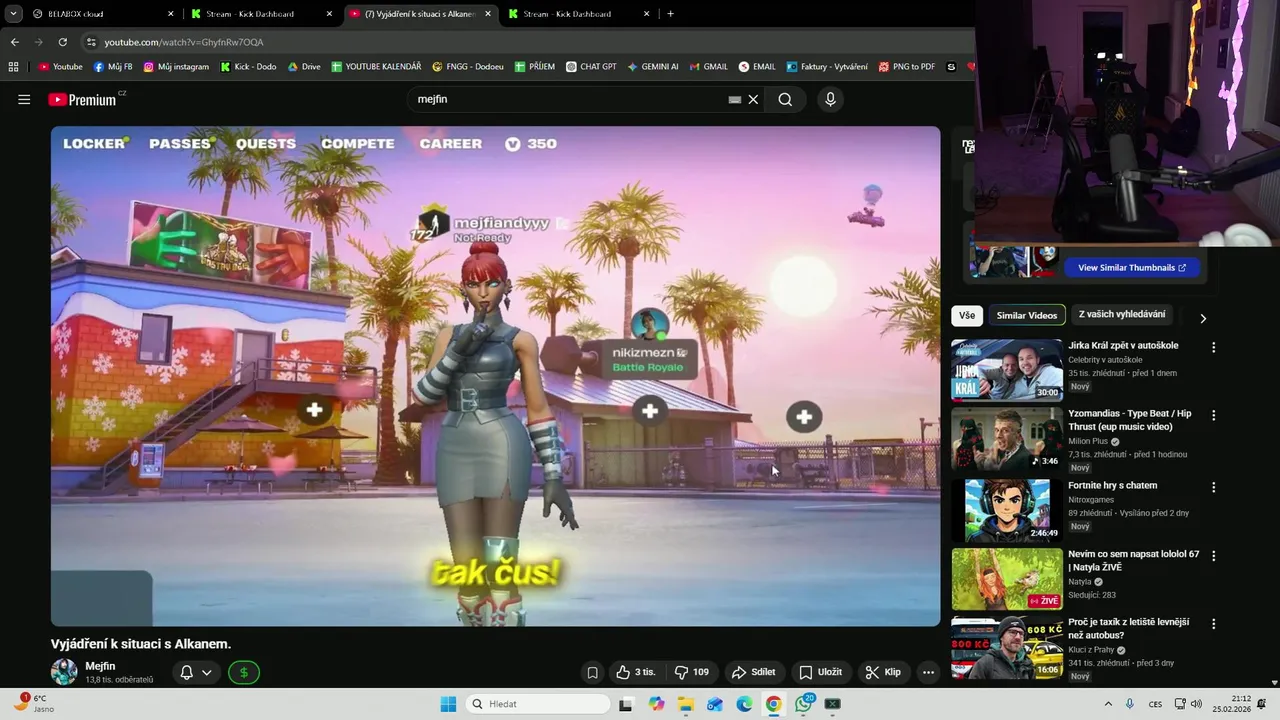Run the search with the magnifier button
The height and width of the screenshot is (720, 1280).
click(x=785, y=99)
